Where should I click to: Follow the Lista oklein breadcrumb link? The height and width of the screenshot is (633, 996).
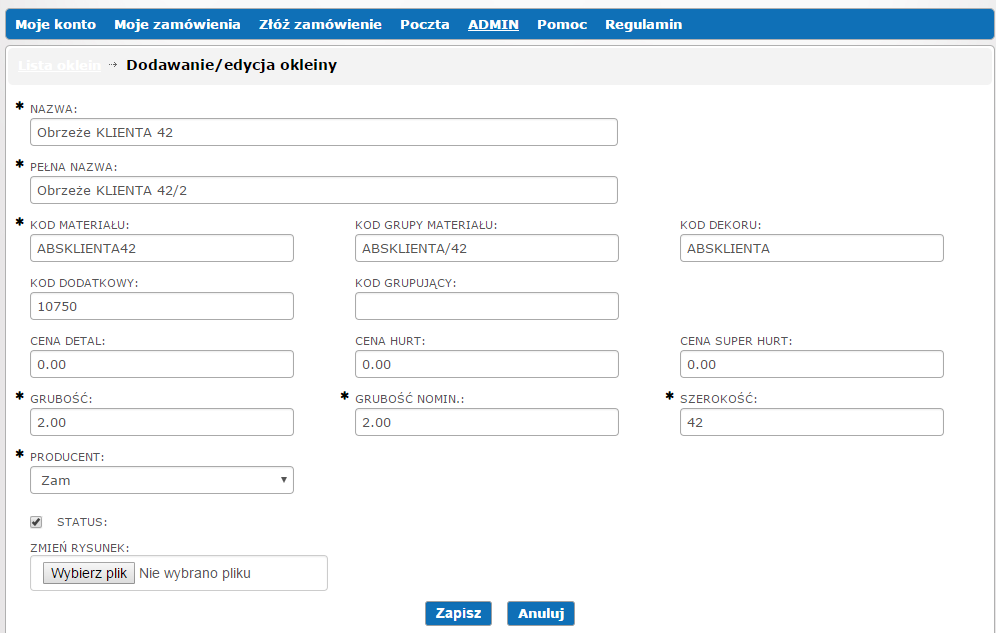[x=59, y=65]
